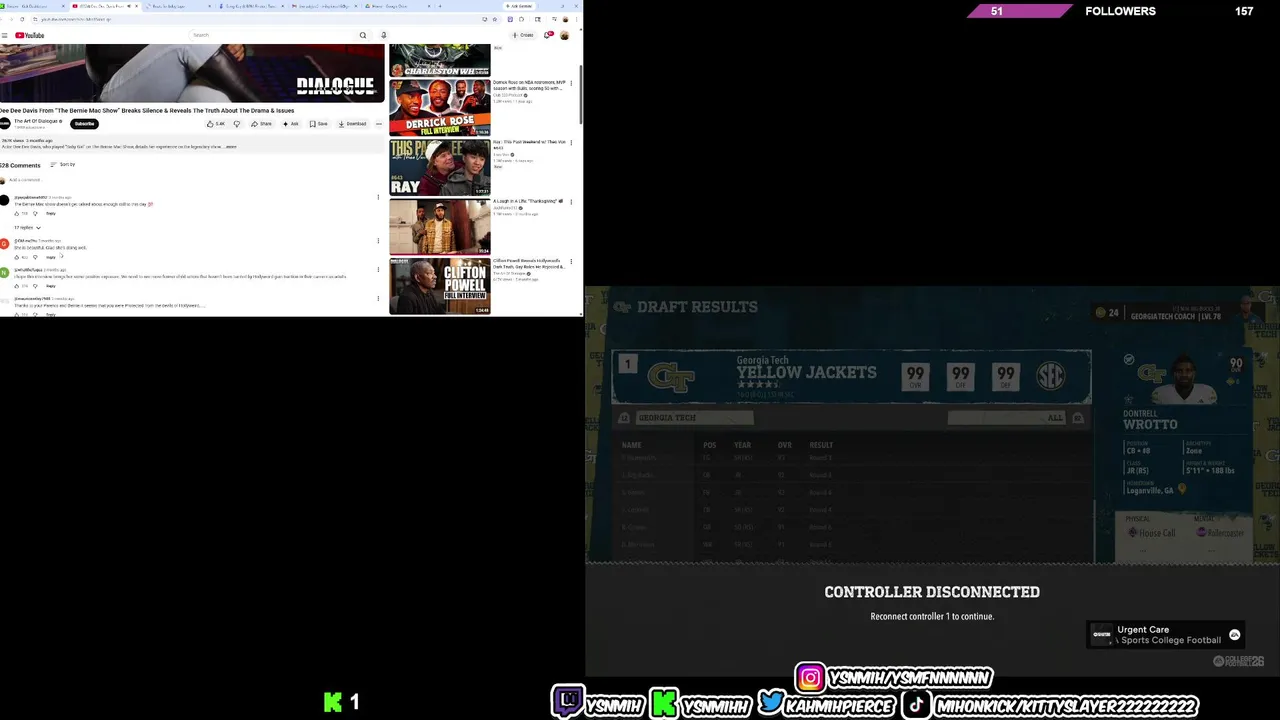1280x720 pixels.
Task: Subscribe to The Art Of Dialogue
Action: 84,124
